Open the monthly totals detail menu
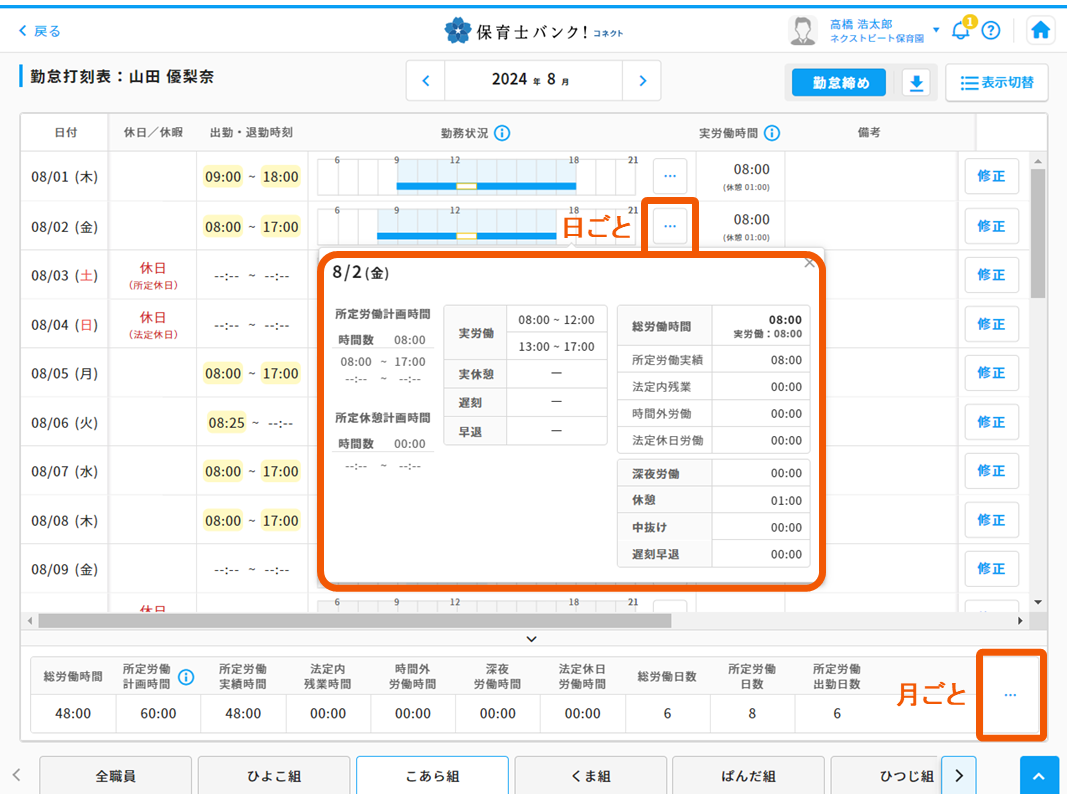Screen dimensions: 1067x800 tap(1011, 694)
